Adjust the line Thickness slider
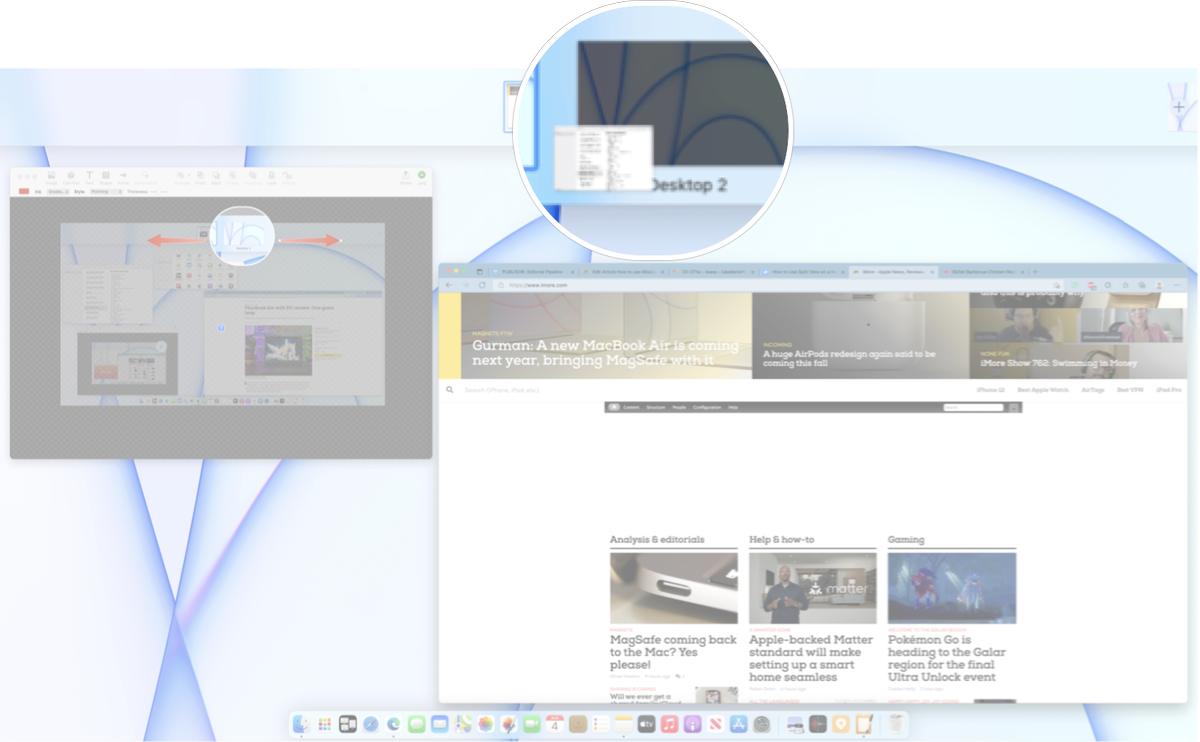1200x742 pixels. click(x=160, y=191)
